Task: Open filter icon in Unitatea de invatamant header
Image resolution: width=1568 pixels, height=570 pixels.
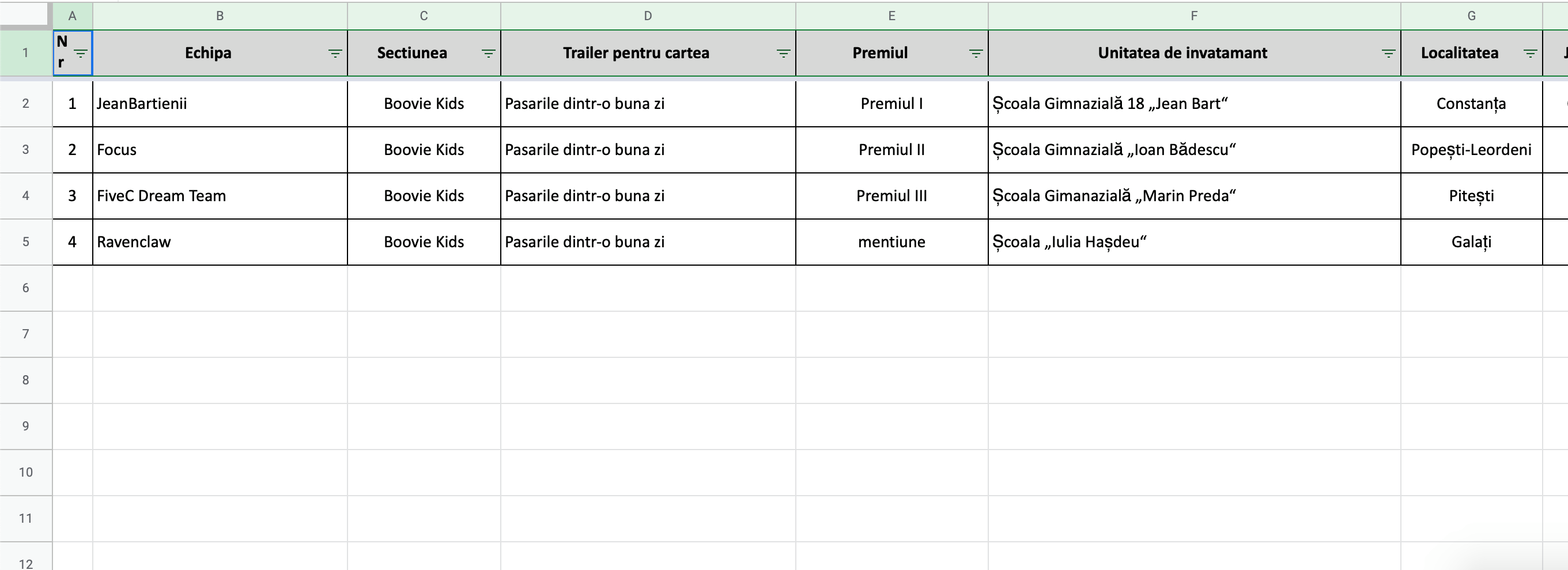Action: (x=1388, y=54)
